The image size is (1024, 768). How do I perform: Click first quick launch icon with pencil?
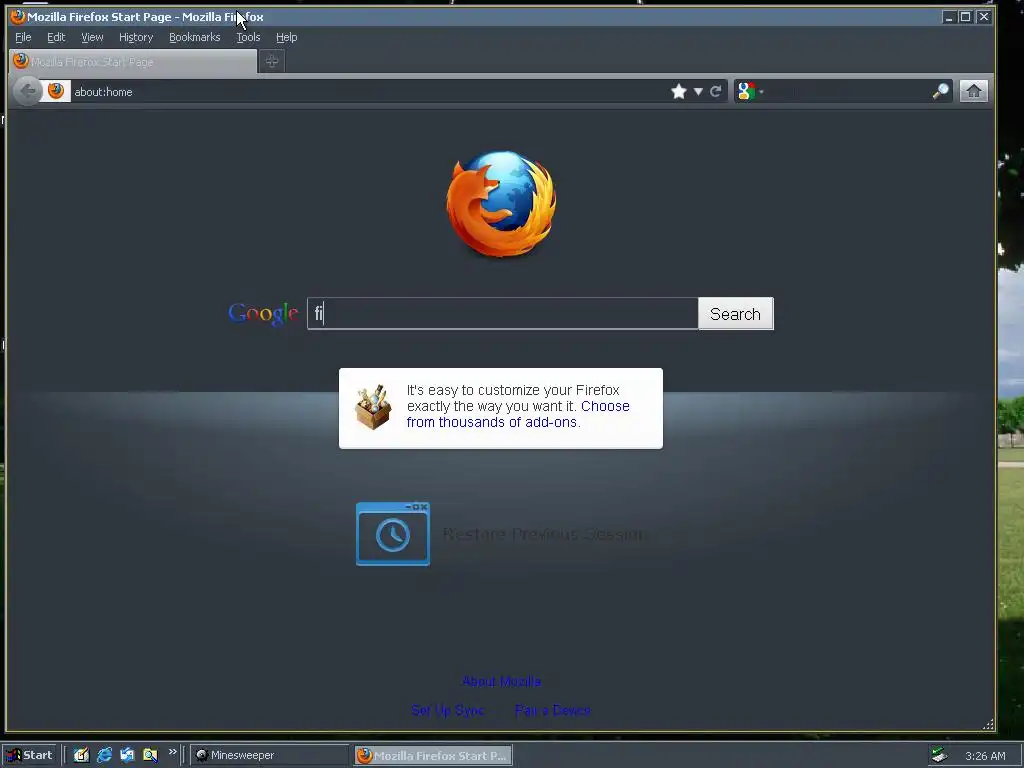(x=81, y=755)
